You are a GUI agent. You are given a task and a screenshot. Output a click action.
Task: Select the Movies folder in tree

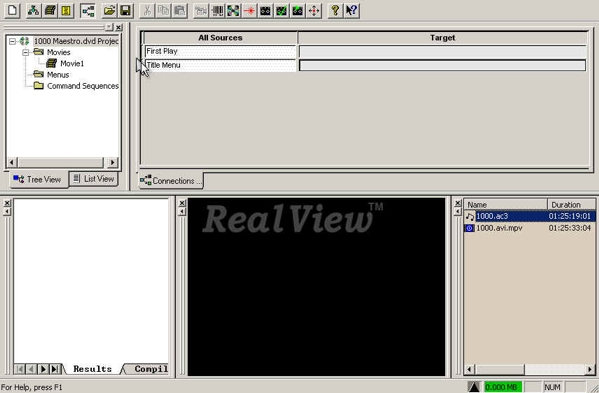pyautogui.click(x=58, y=52)
